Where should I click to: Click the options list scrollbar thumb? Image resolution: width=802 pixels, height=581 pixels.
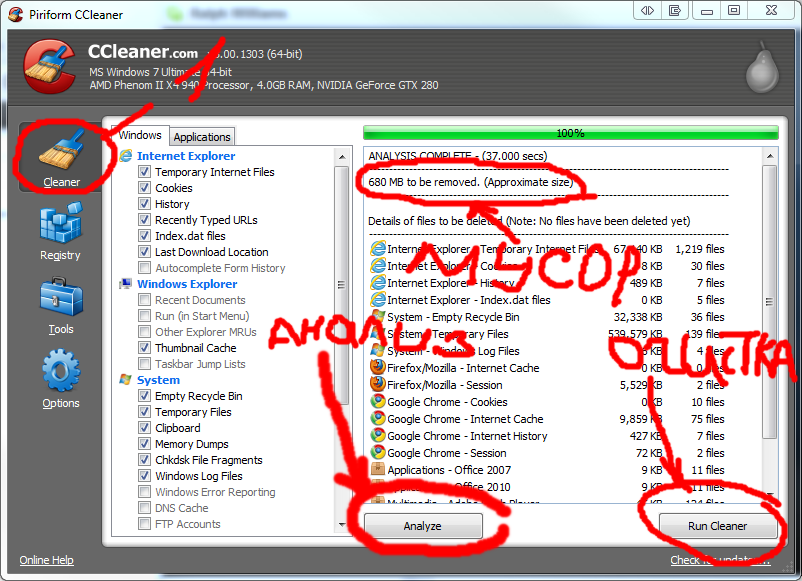click(x=341, y=284)
